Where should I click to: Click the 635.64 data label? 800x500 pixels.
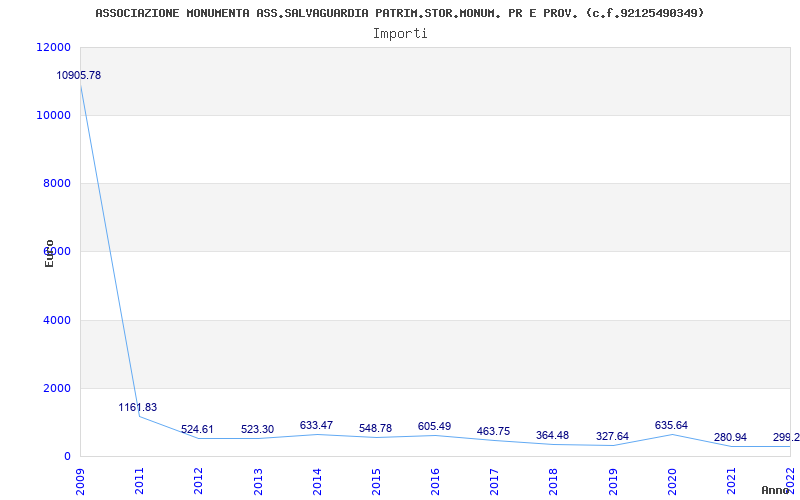click(x=671, y=426)
